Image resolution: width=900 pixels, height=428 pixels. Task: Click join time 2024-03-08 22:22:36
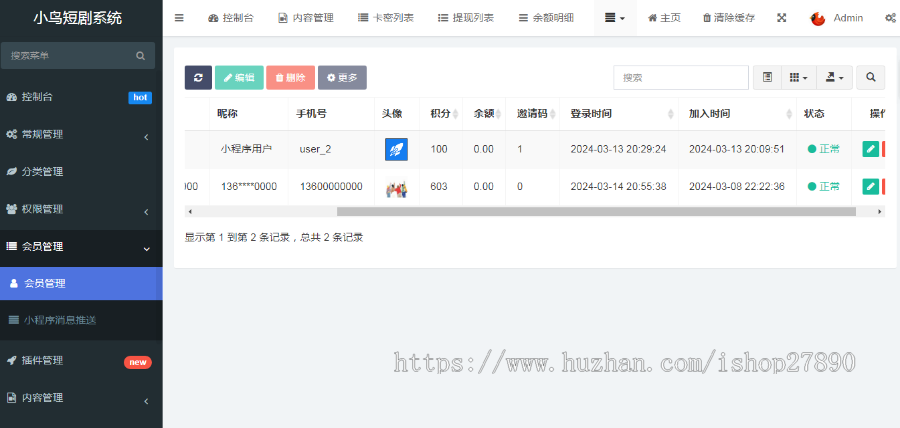coord(736,186)
